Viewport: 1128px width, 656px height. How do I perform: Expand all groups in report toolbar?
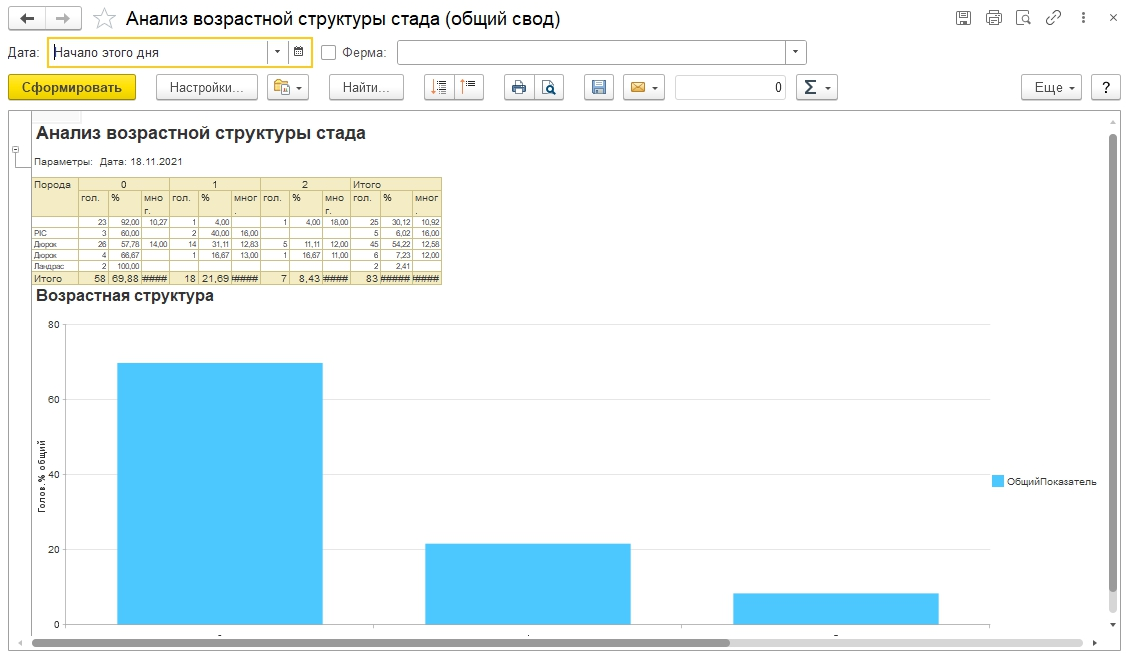[x=438, y=88]
